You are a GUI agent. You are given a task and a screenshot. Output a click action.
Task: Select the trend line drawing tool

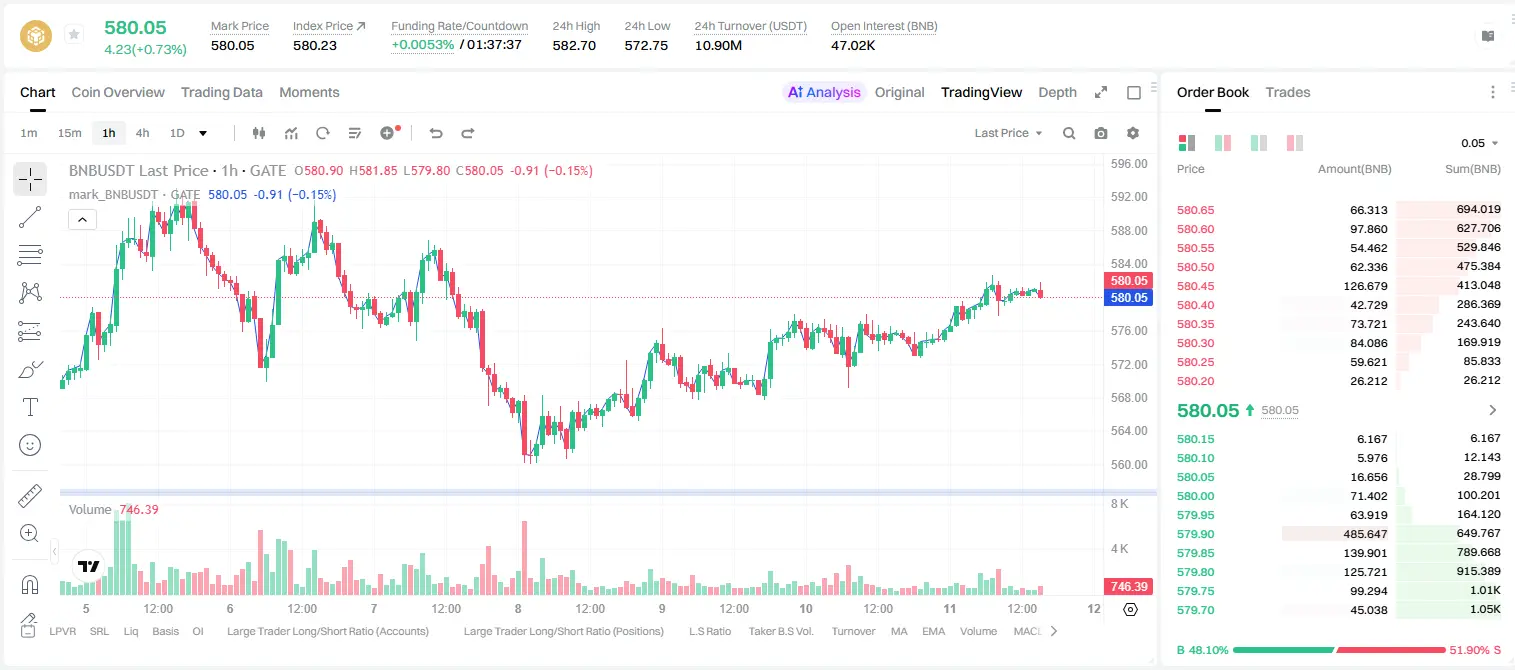pyautogui.click(x=30, y=217)
